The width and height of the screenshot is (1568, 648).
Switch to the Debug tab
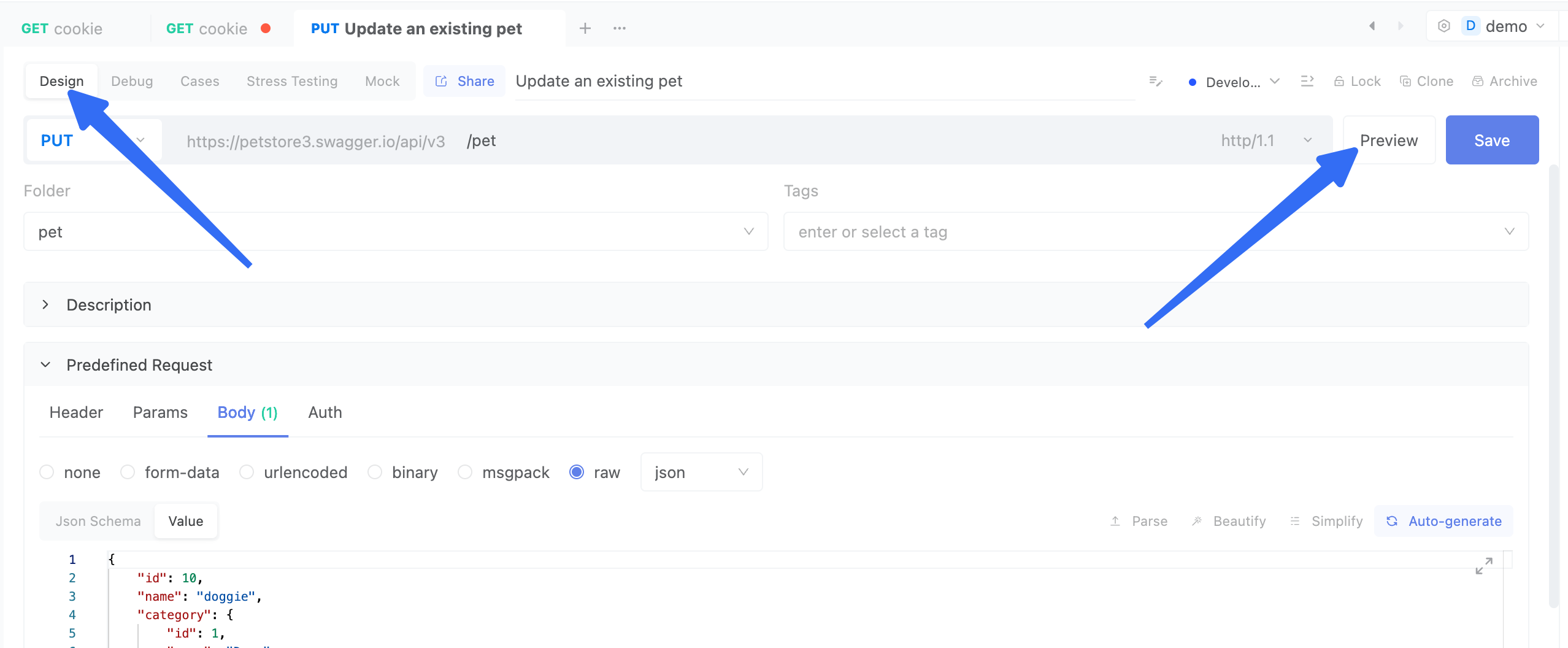pos(132,81)
